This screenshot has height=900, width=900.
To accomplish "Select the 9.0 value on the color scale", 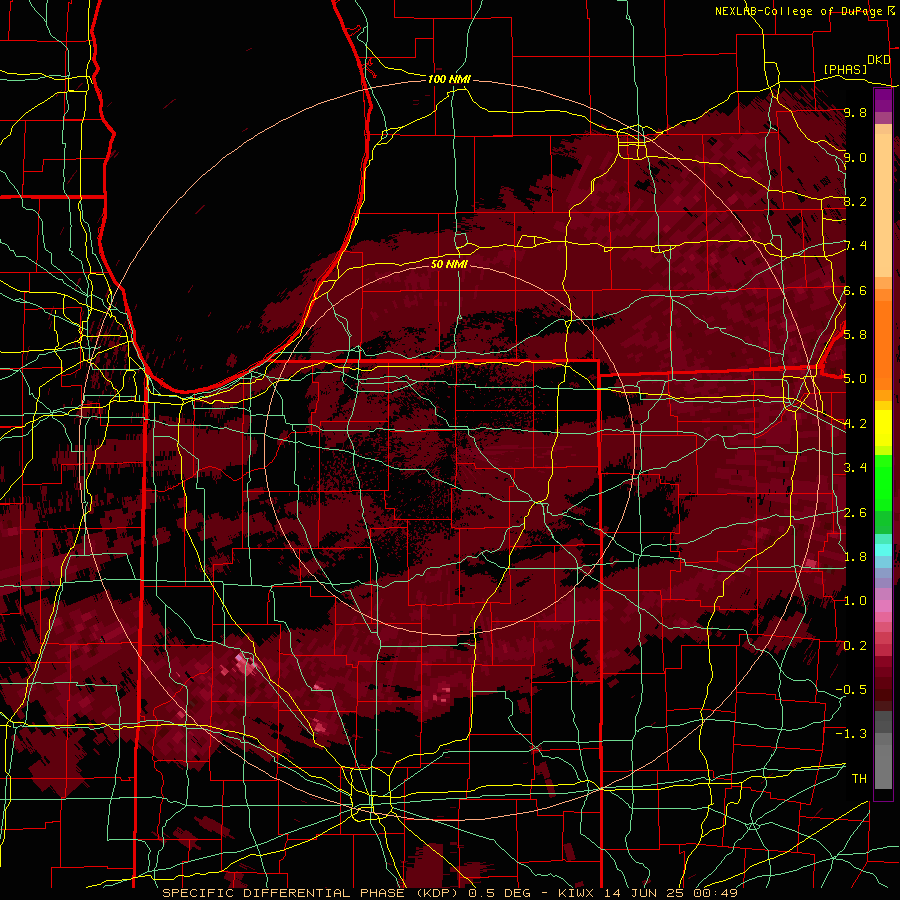I will point(855,157).
